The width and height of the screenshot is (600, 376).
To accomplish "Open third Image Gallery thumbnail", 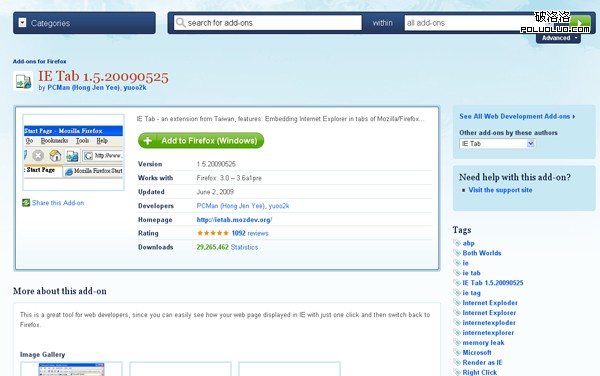I will point(289,369).
